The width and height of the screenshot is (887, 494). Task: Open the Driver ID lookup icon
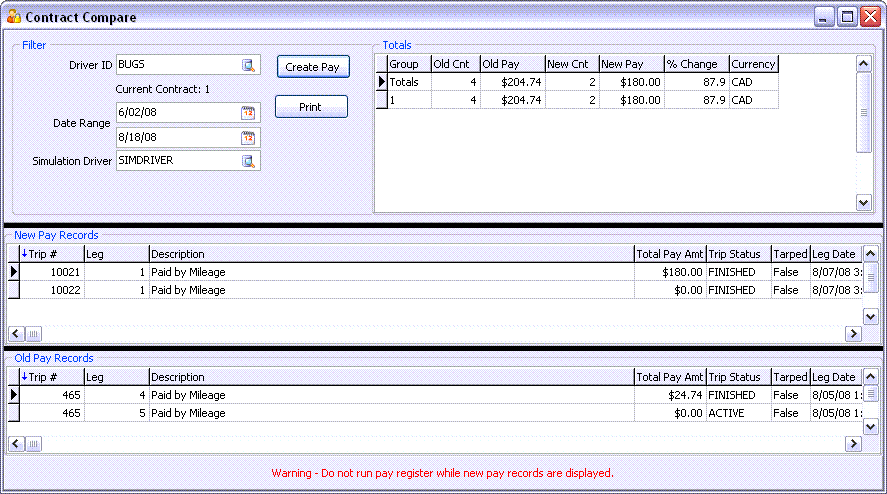tap(248, 65)
